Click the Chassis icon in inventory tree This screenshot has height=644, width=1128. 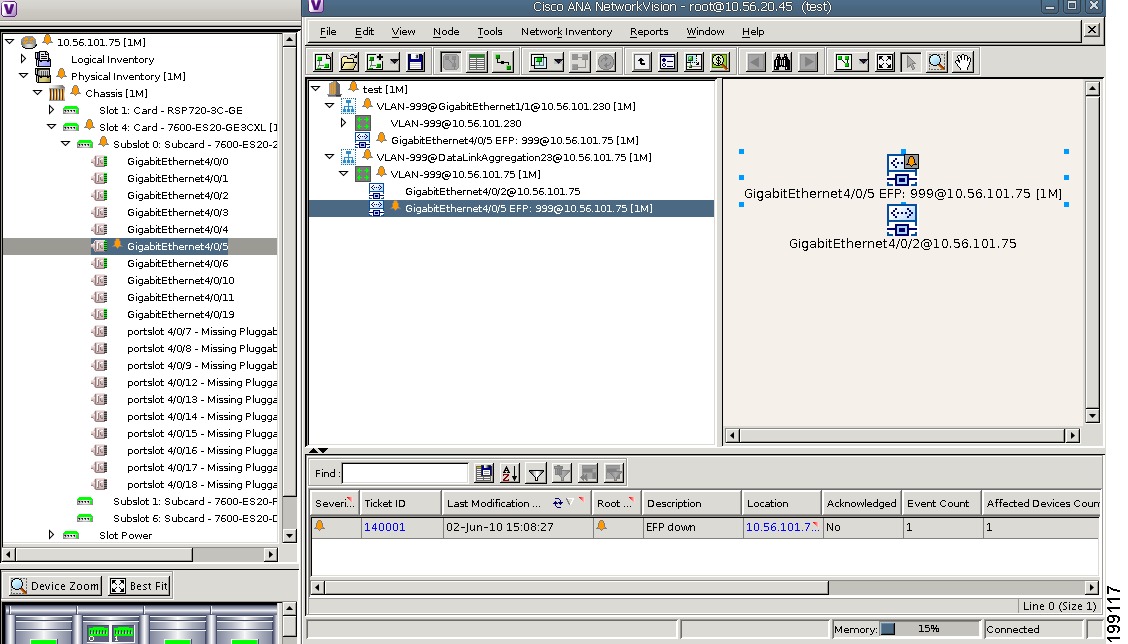[x=57, y=94]
